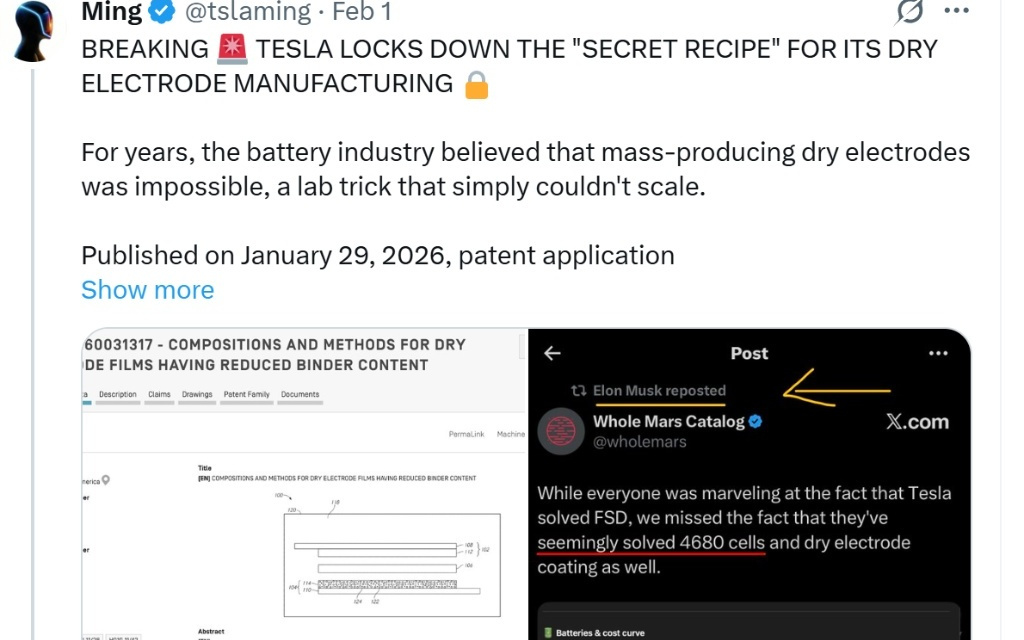Screen dimensions: 1024x640
Task: Click Whole Mars Catalog's verified badge
Action: click(x=756, y=421)
